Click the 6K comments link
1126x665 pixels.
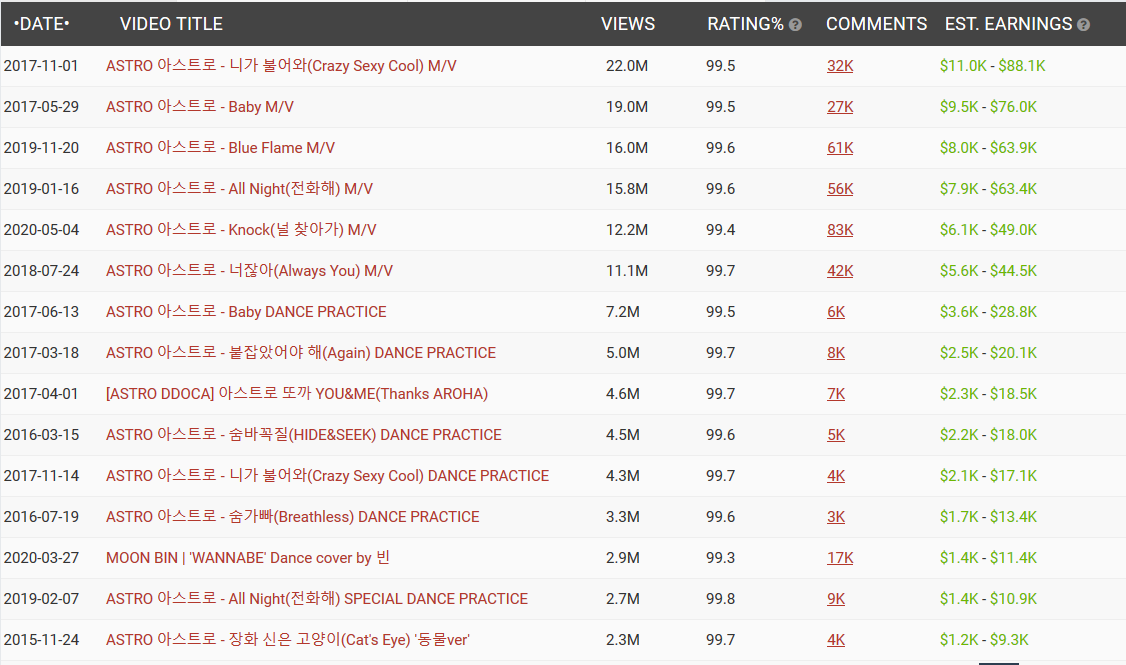pos(836,311)
